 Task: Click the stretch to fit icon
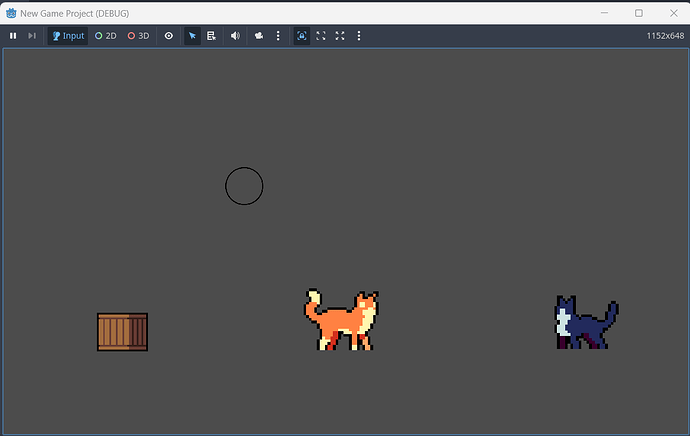point(340,36)
